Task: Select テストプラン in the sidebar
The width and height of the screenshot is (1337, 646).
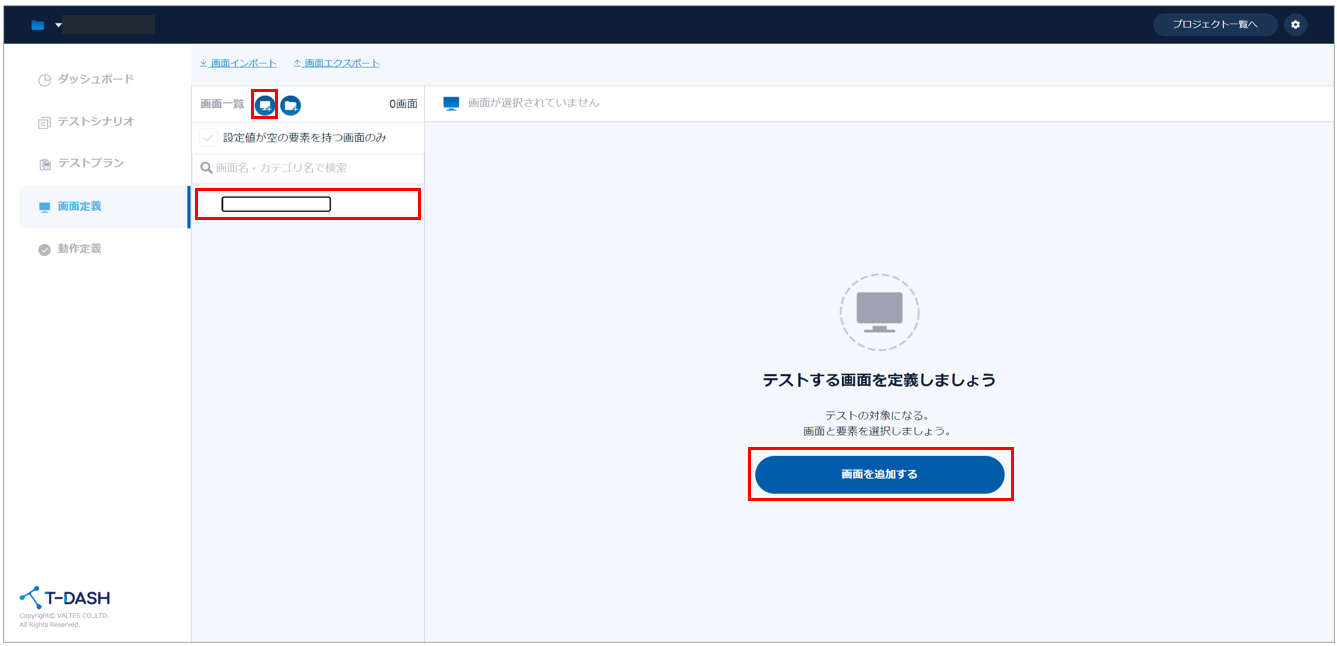Action: tap(90, 164)
